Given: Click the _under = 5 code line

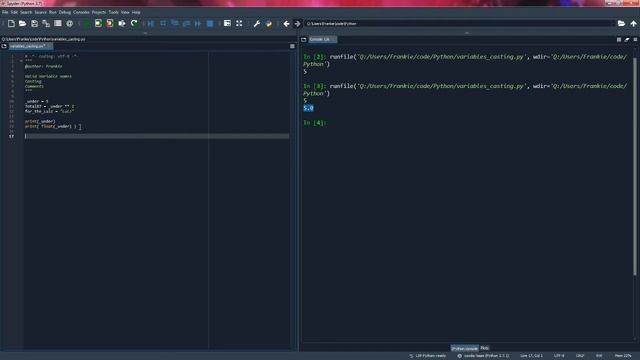Looking at the screenshot, I should (37, 101).
